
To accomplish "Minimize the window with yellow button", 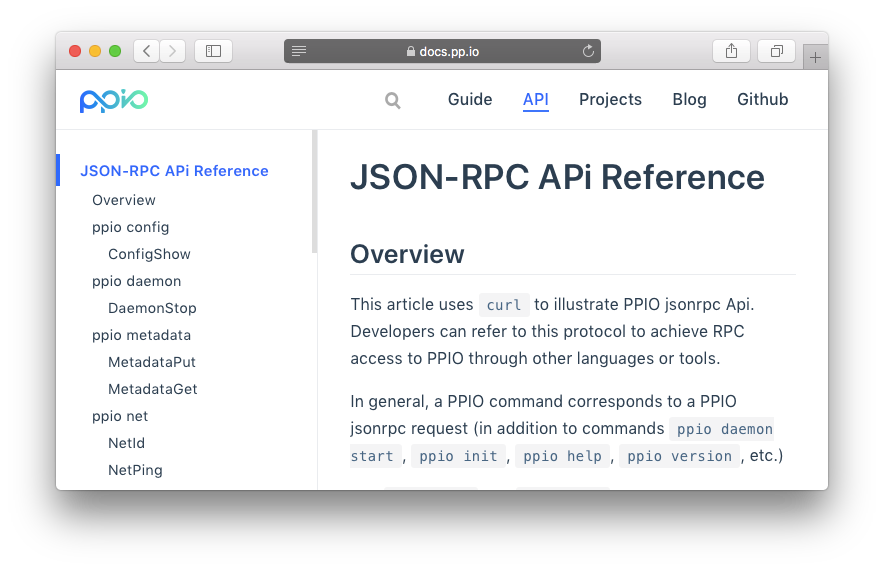I will coord(95,51).
